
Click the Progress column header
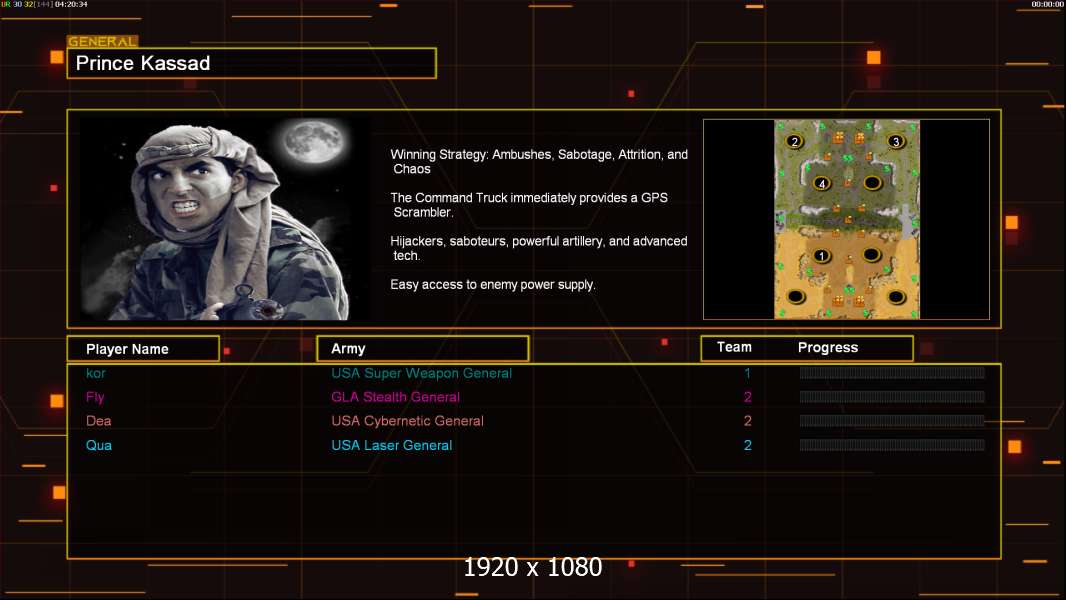point(828,347)
